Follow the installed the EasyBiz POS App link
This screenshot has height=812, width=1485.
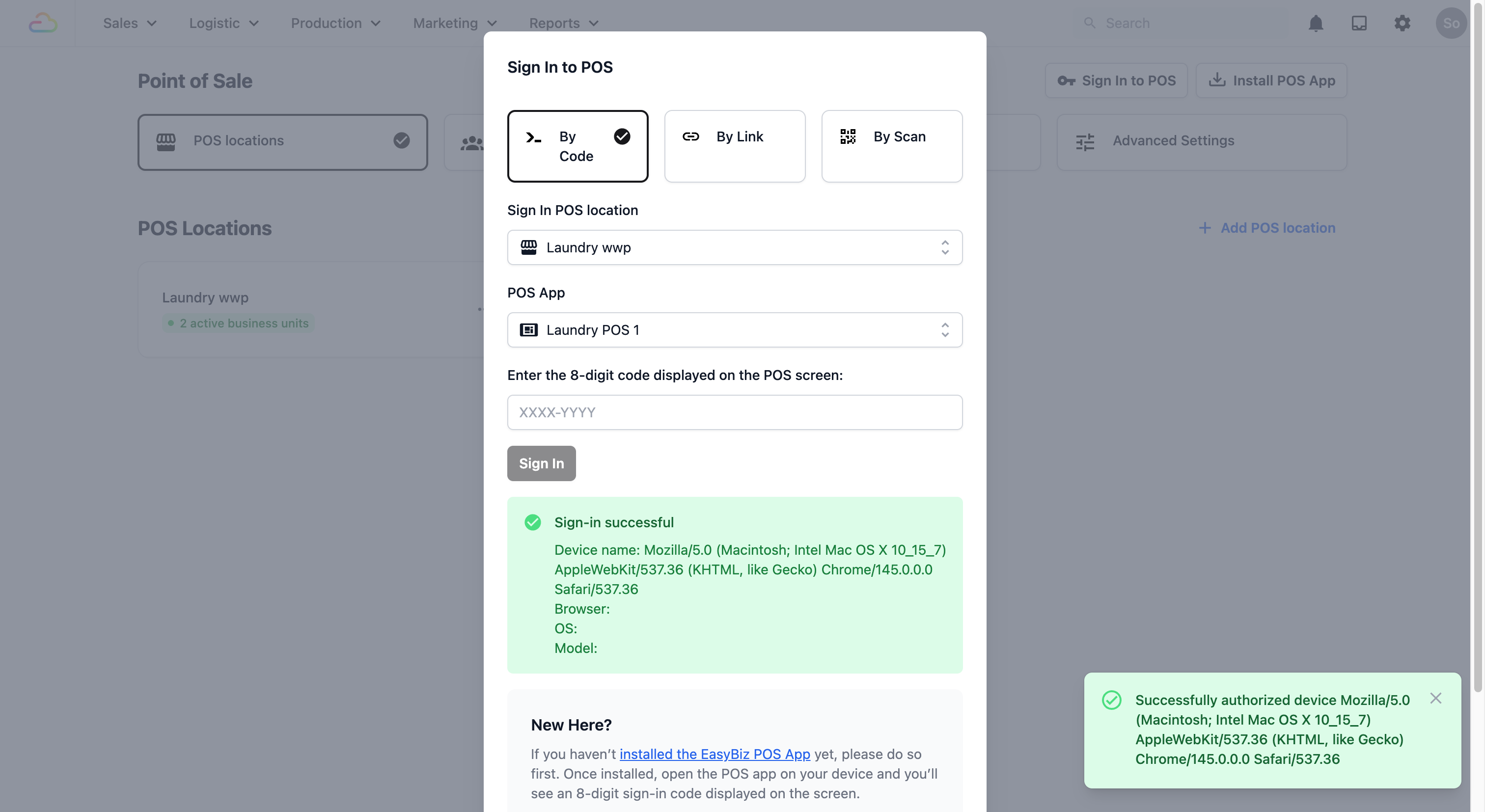(715, 754)
